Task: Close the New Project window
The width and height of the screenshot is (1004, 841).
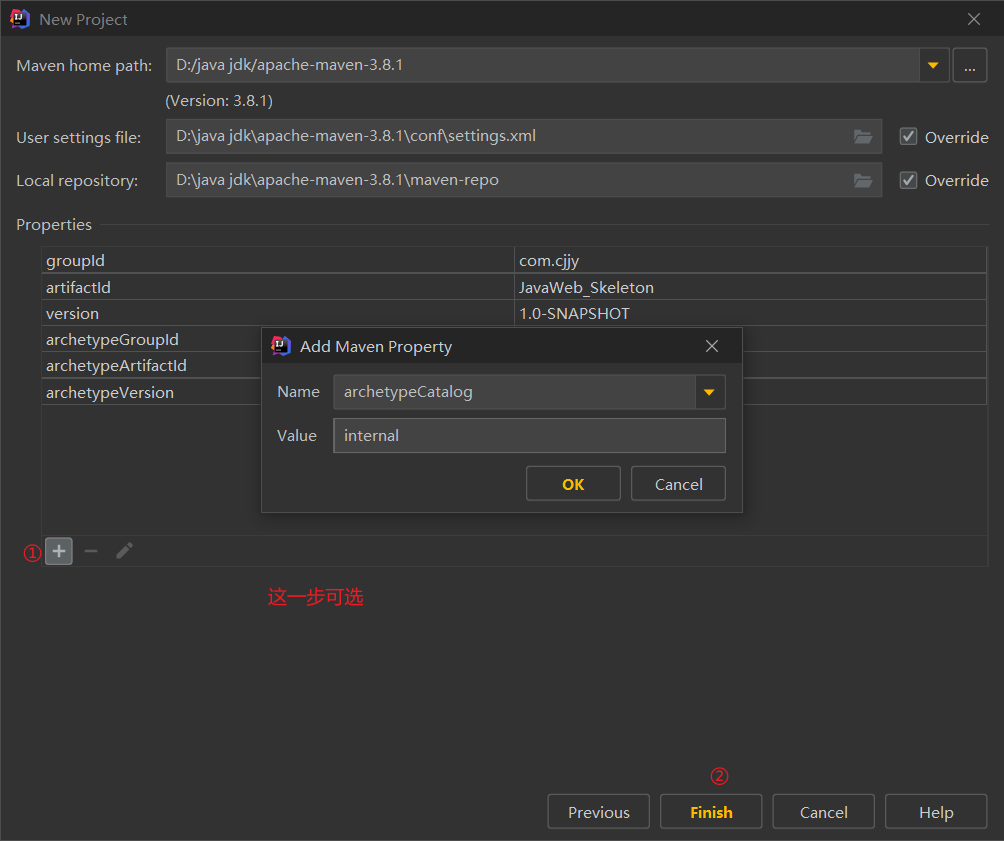Action: [973, 19]
